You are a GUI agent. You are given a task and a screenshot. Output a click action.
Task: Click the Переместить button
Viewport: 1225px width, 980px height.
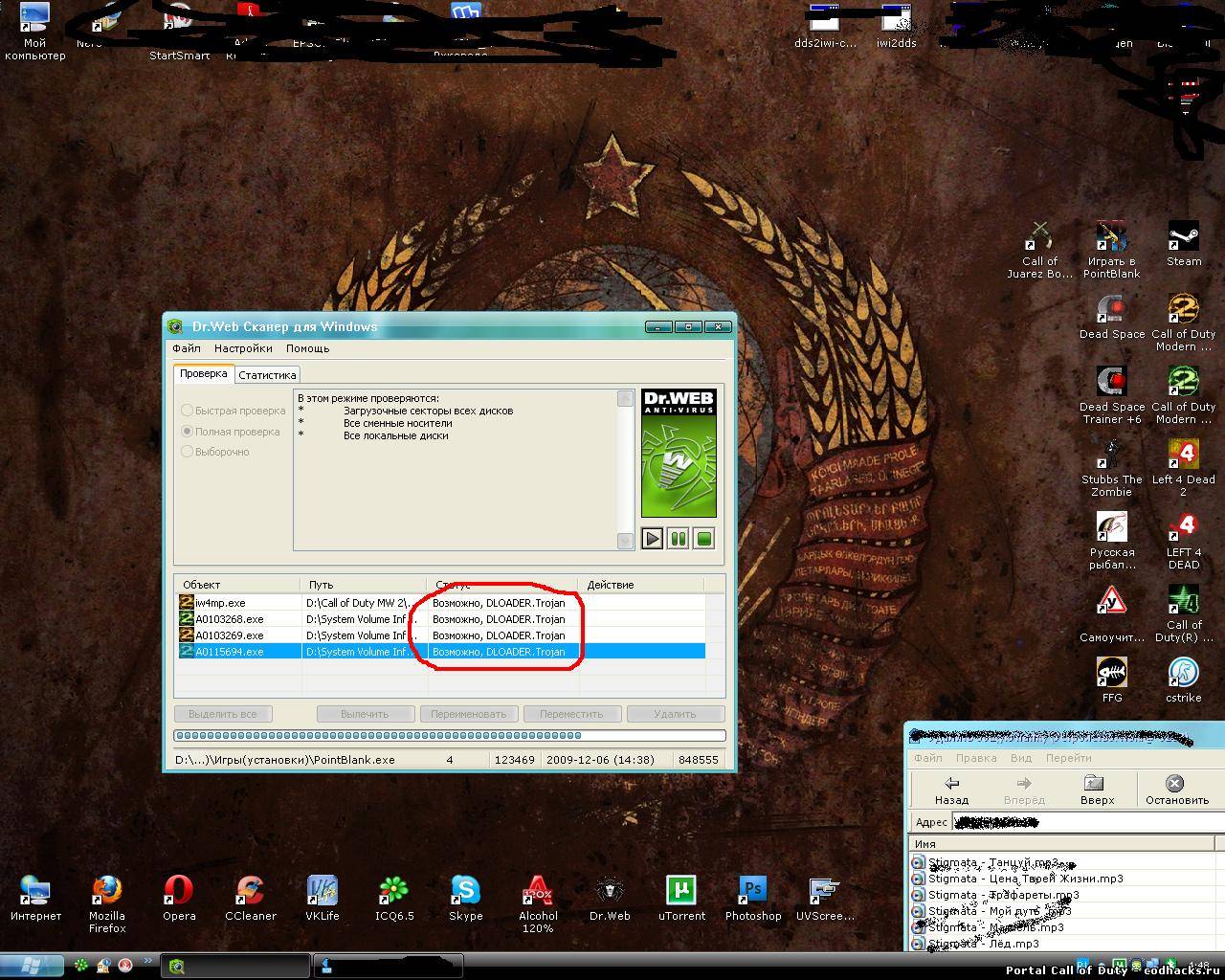tap(571, 714)
